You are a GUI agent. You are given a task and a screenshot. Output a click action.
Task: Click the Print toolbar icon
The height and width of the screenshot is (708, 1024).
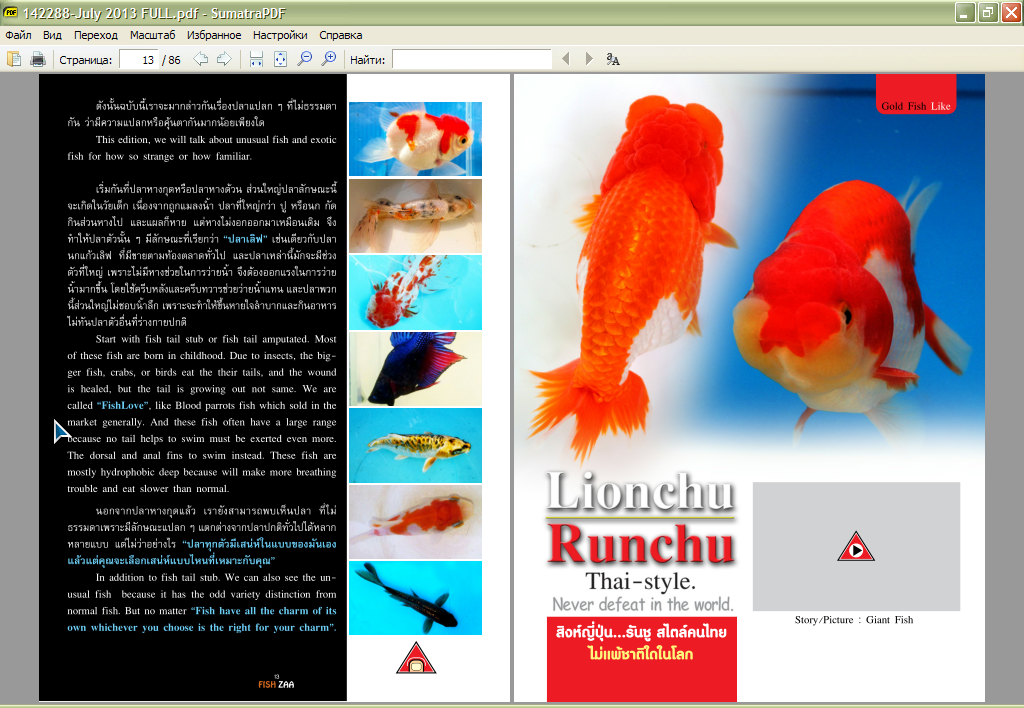(38, 59)
